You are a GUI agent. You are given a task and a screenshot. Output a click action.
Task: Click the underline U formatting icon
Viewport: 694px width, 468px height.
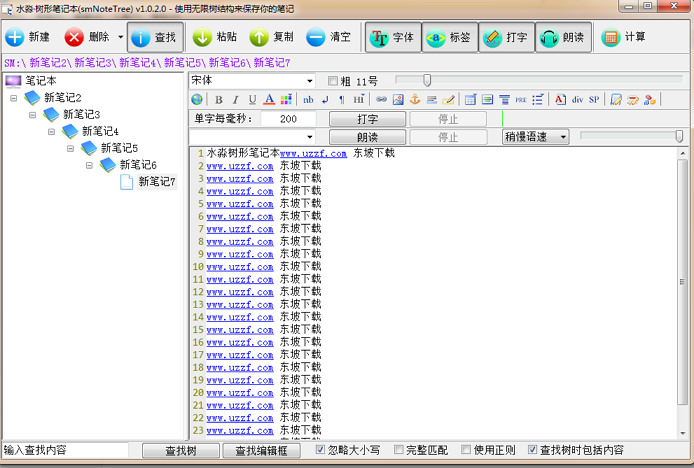tap(252, 99)
